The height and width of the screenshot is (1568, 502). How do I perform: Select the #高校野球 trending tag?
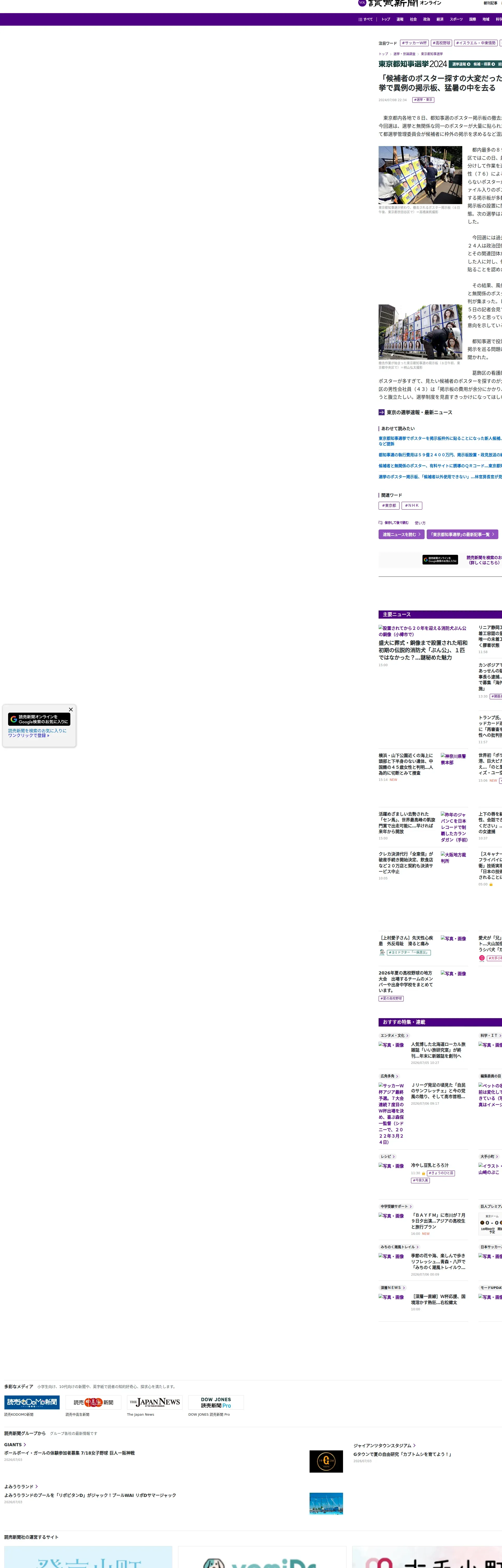[442, 43]
